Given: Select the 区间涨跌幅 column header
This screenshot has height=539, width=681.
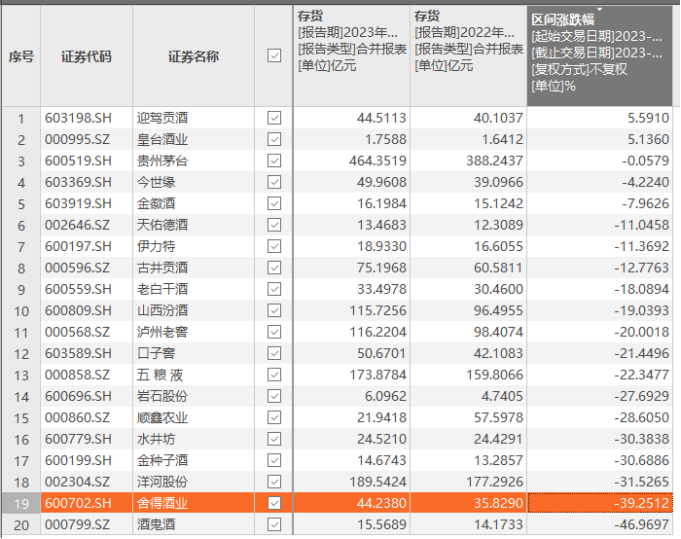Looking at the screenshot, I should point(599,56).
